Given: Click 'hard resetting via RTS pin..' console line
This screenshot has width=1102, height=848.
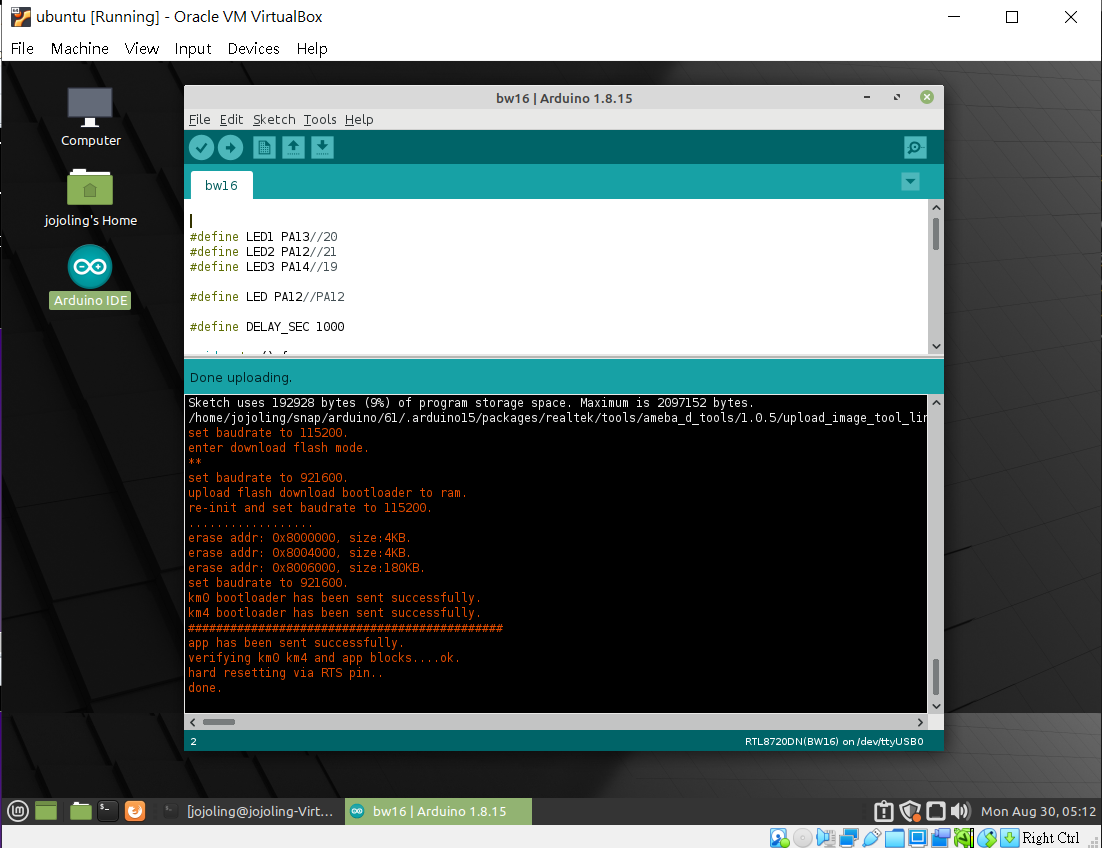Looking at the screenshot, I should point(285,673).
